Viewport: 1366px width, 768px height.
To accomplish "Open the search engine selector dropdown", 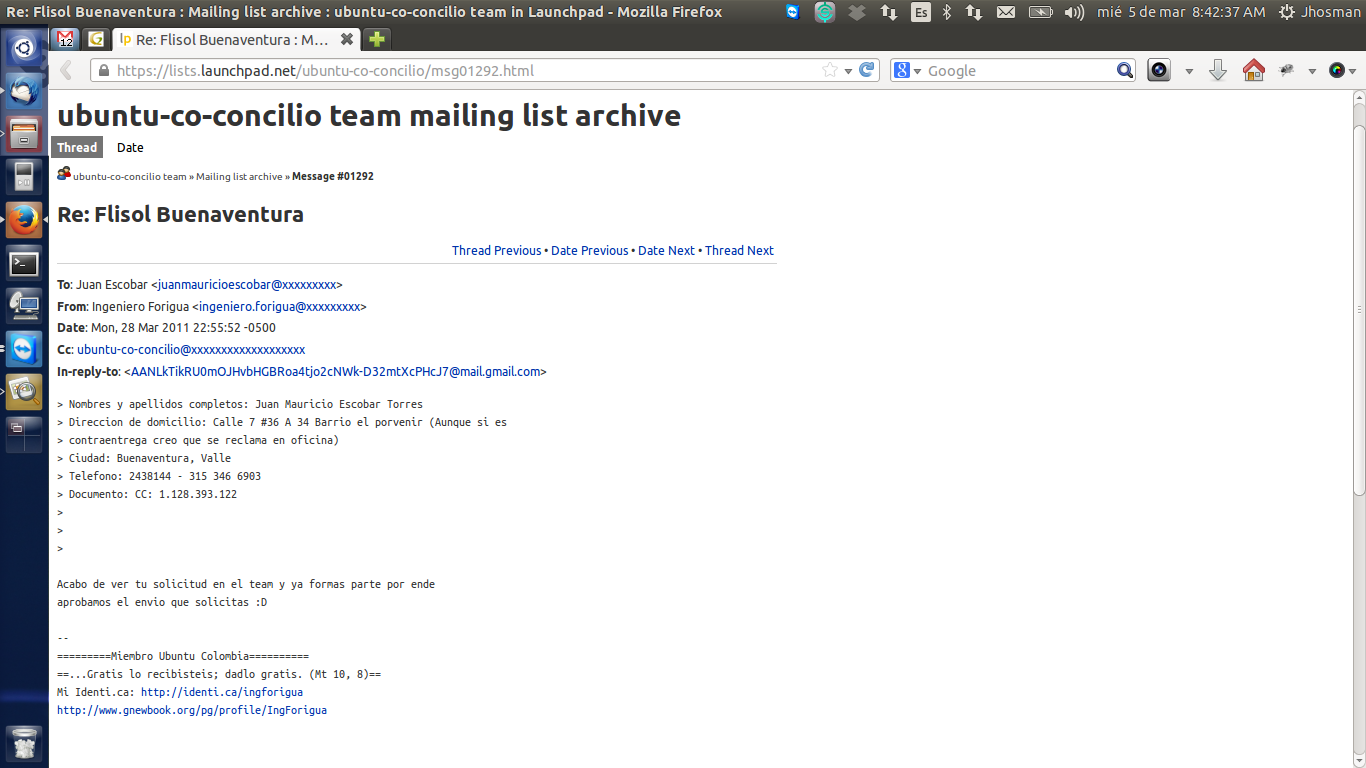I will [908, 71].
